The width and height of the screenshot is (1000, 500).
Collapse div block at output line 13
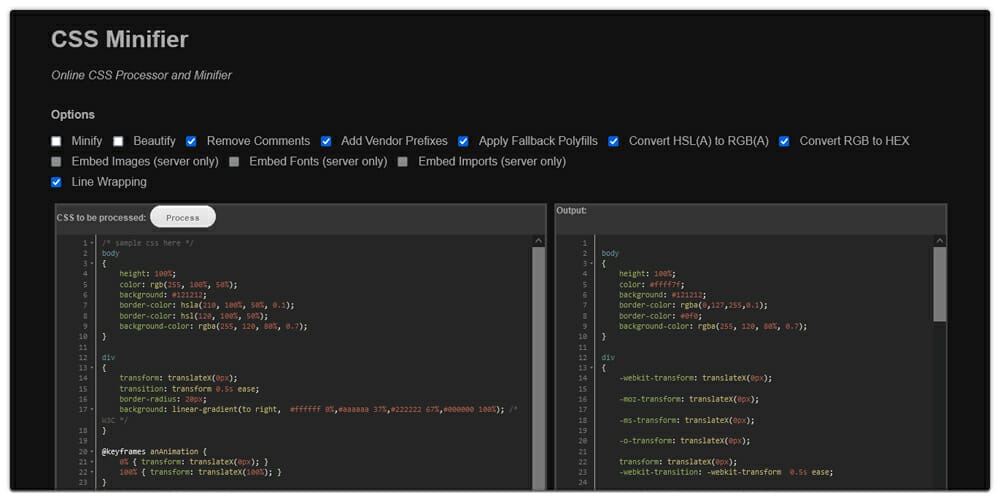(592, 368)
